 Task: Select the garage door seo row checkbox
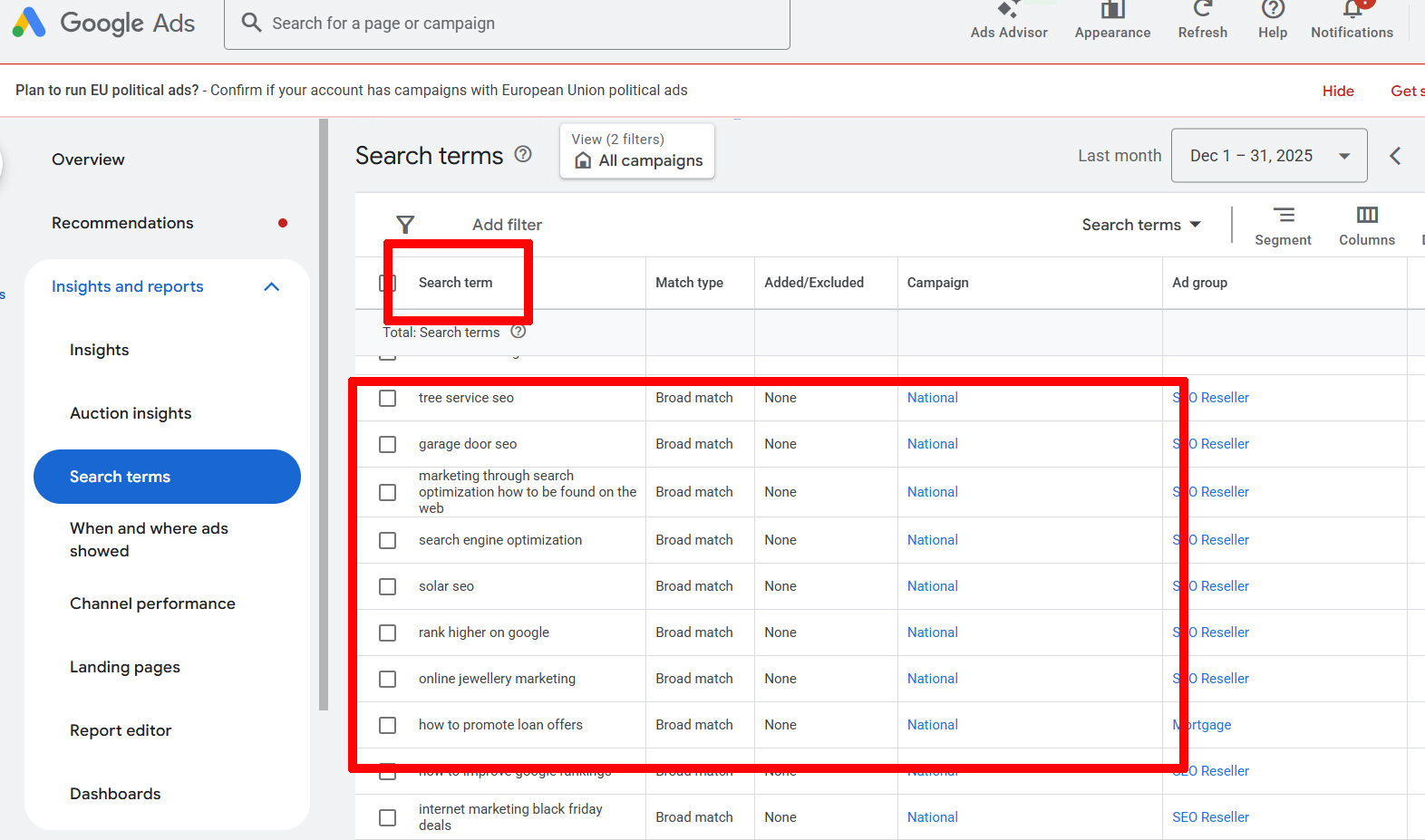387,444
